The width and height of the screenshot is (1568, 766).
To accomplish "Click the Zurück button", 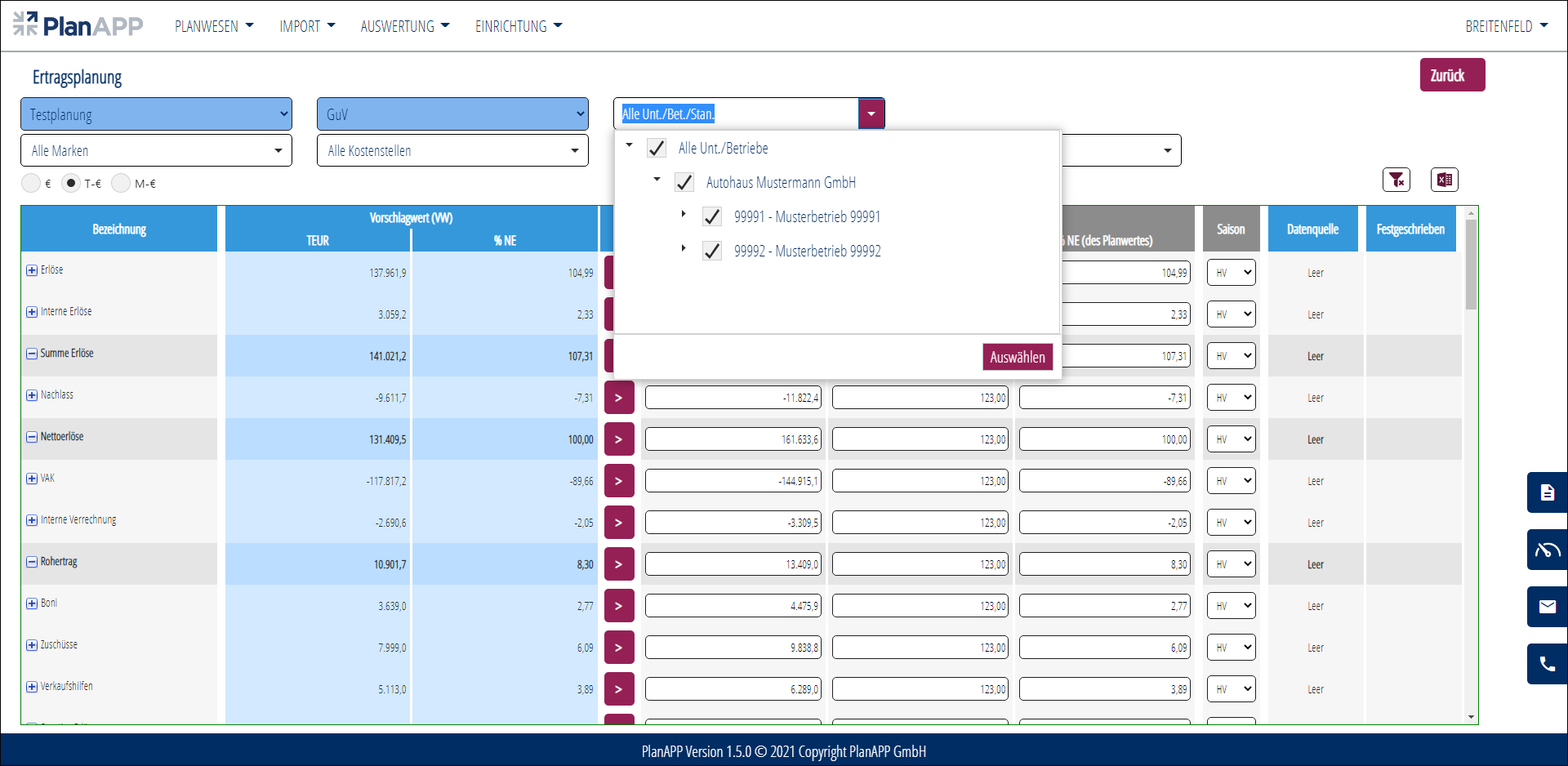I will (1451, 75).
